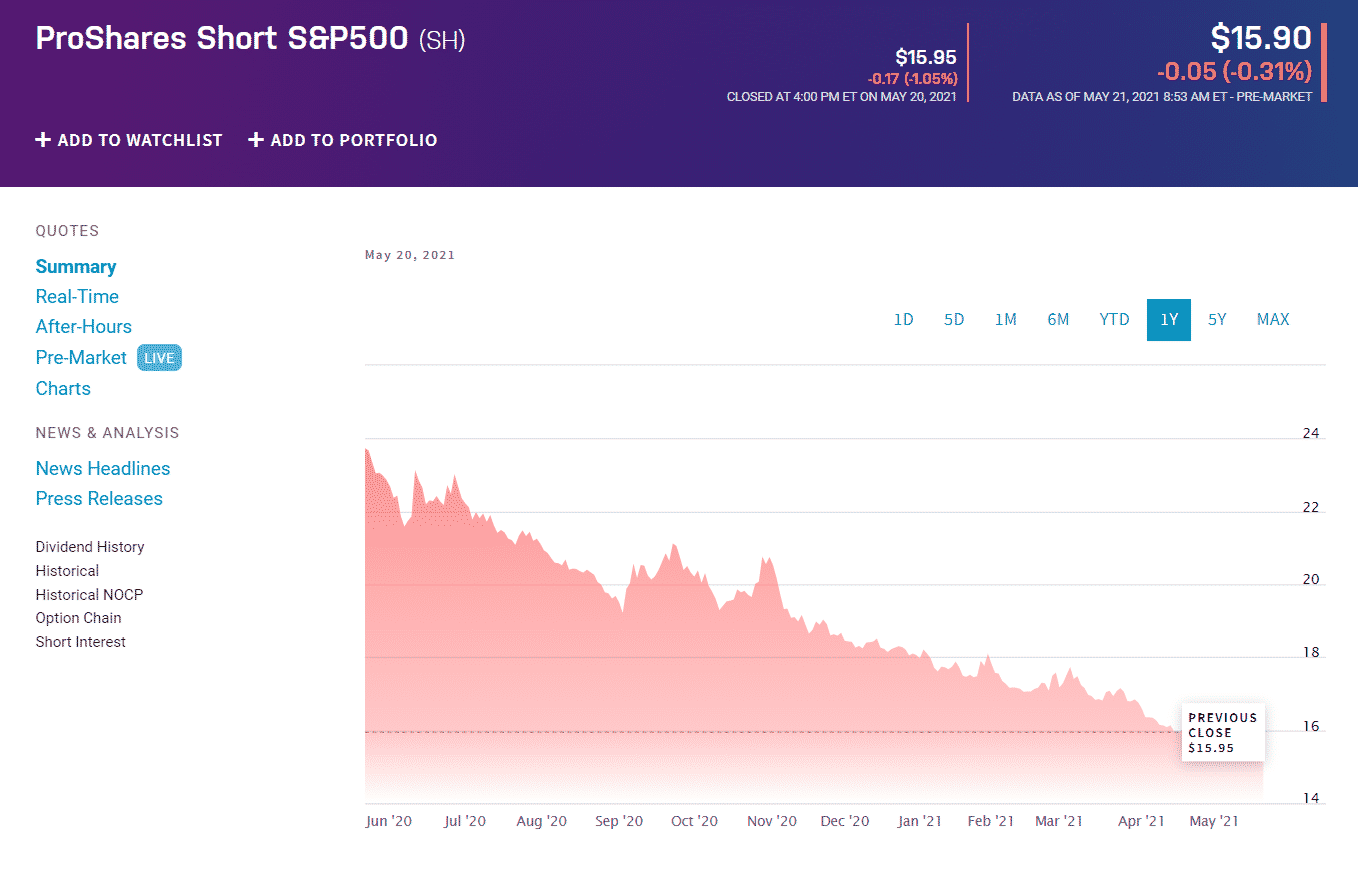This screenshot has width=1358, height=892.
Task: Click the ProShares Short S&P500 title
Action: [x=222, y=39]
